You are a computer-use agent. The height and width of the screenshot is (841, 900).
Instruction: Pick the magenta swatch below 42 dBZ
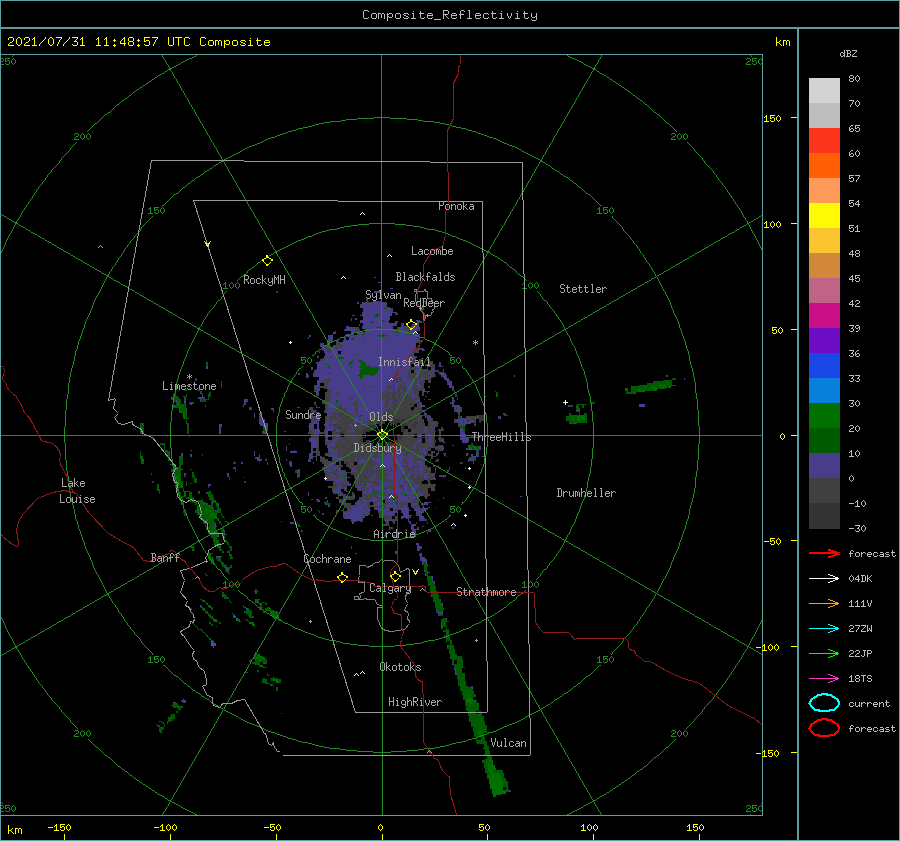(824, 316)
